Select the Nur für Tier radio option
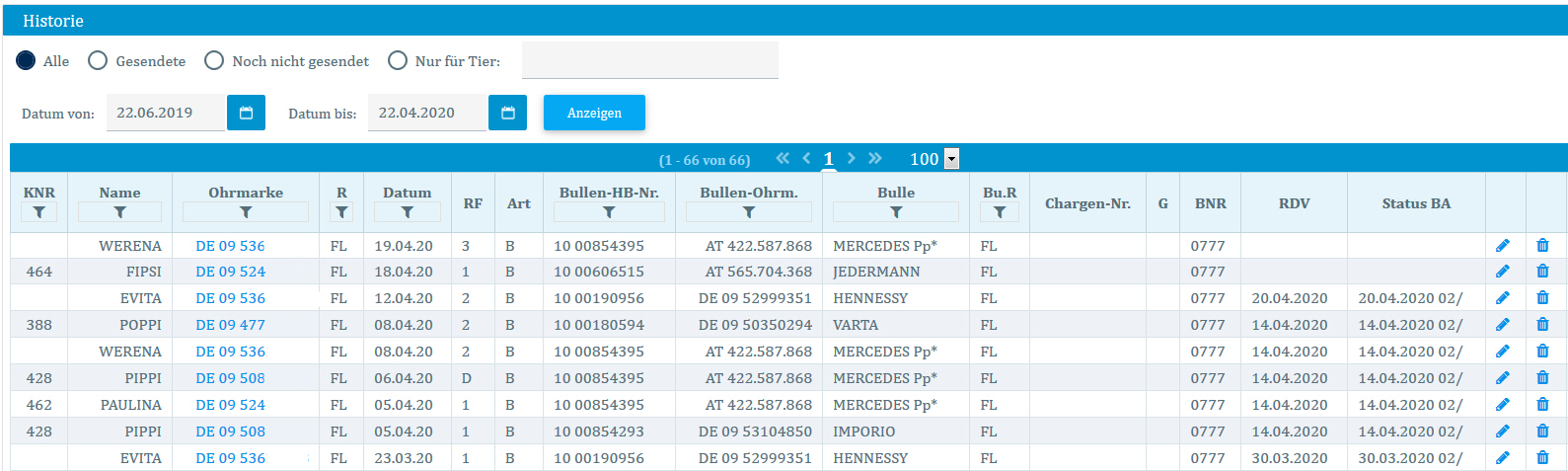Image resolution: width=1568 pixels, height=471 pixels. click(398, 61)
